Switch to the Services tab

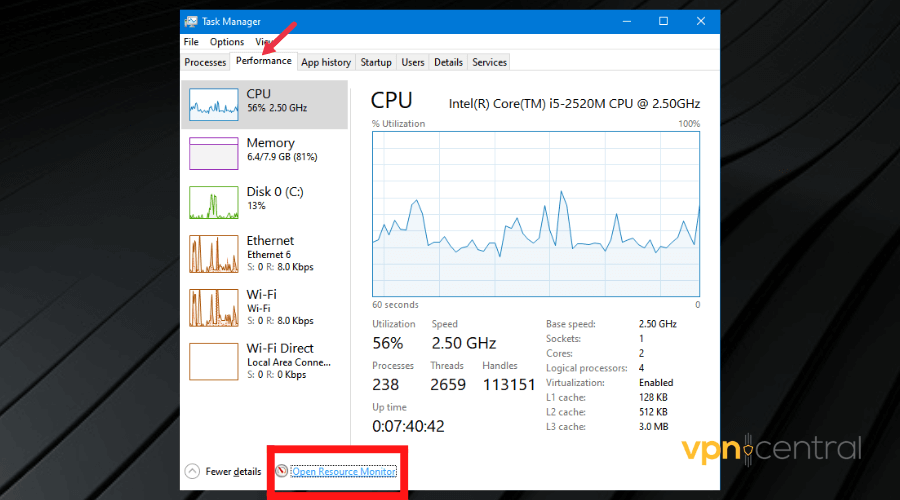(490, 62)
